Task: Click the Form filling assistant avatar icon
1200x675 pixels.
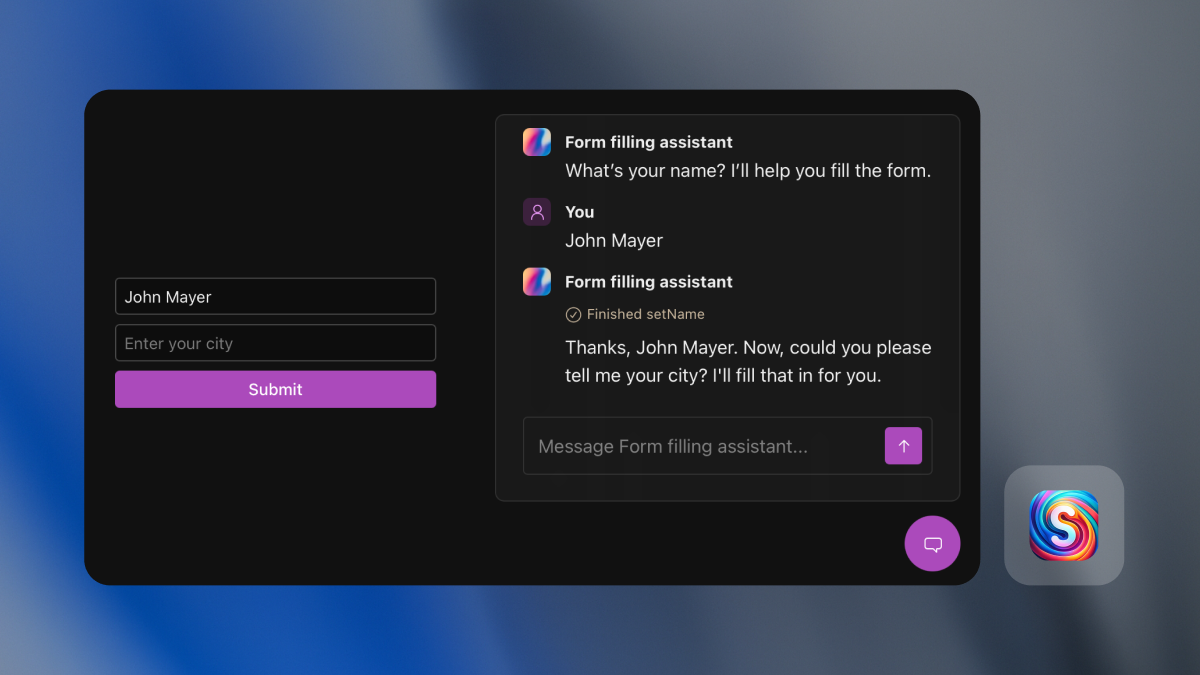Action: (536, 141)
